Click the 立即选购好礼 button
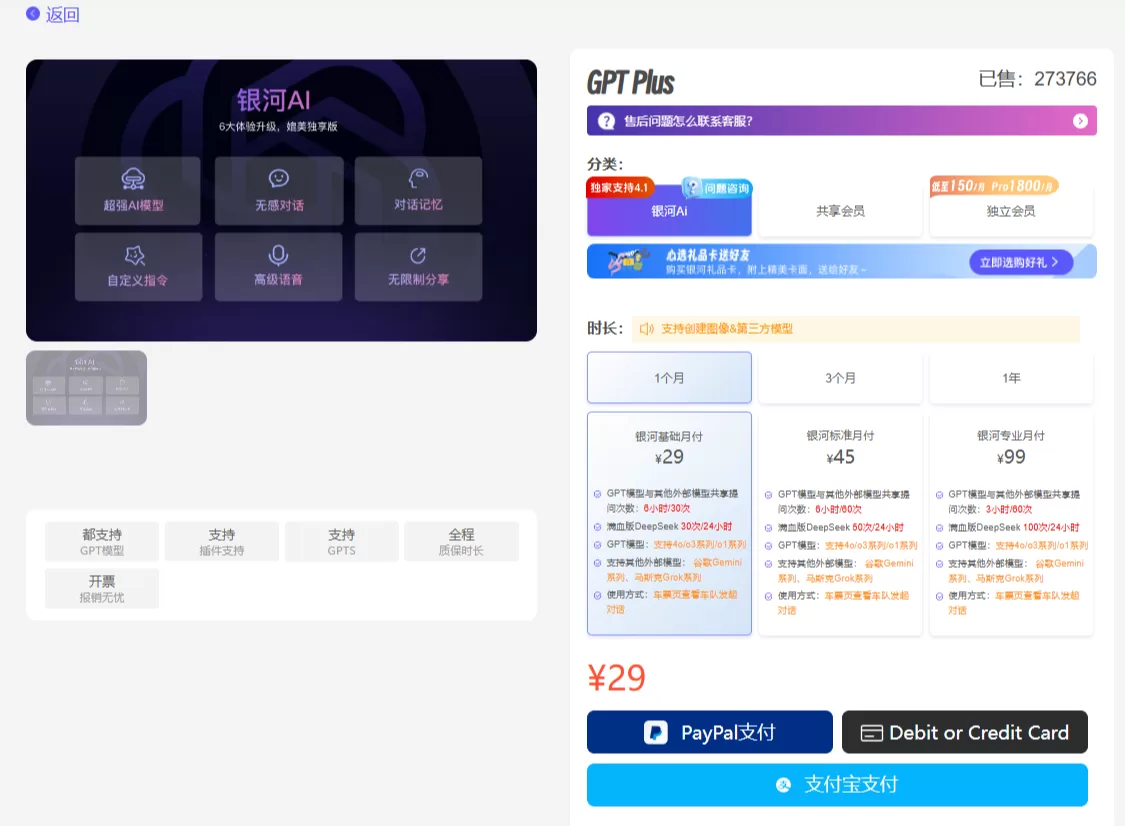This screenshot has width=1125, height=826. (1021, 263)
